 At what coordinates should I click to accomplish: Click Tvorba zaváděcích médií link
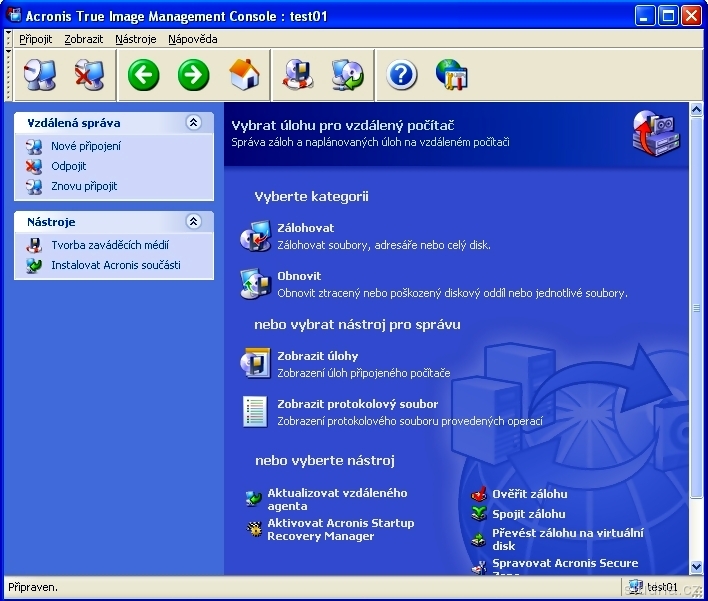[x=110, y=245]
